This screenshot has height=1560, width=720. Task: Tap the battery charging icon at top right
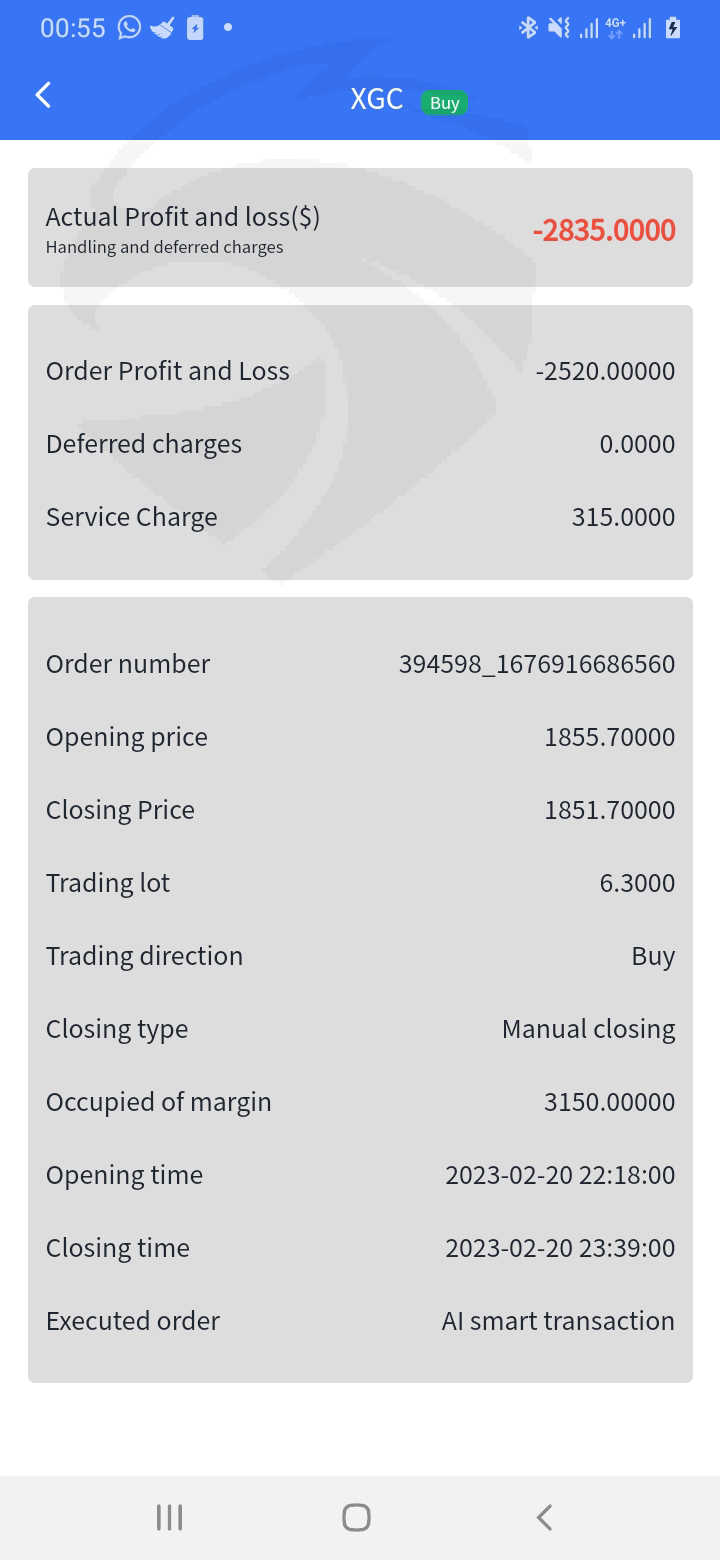pyautogui.click(x=673, y=28)
